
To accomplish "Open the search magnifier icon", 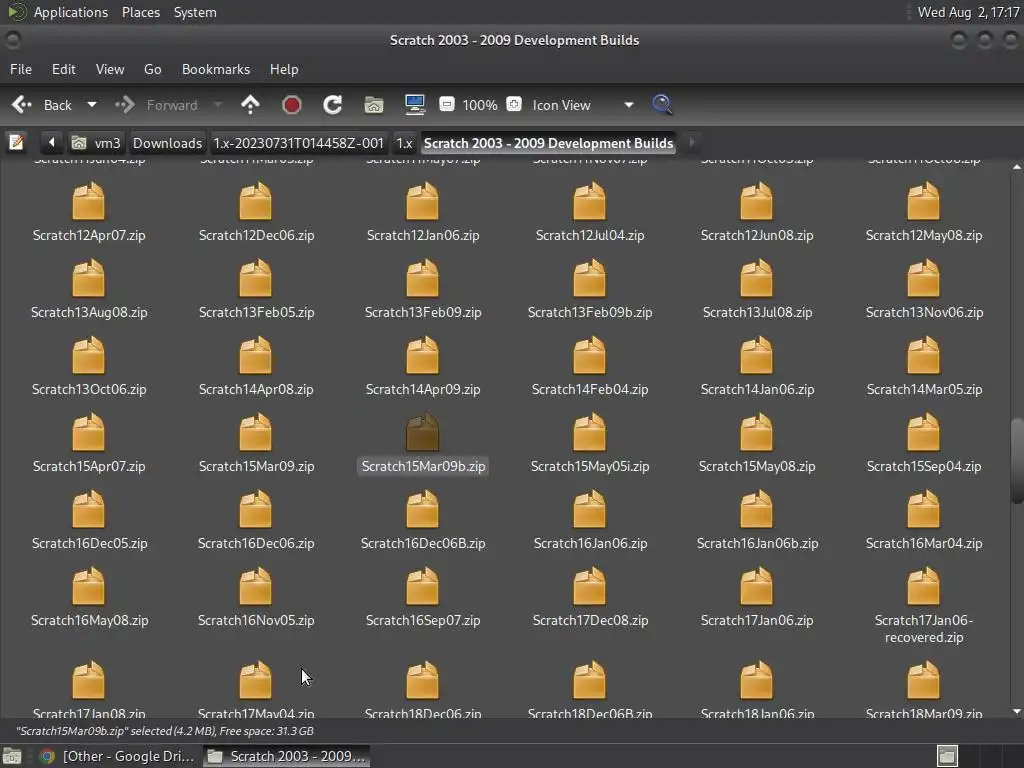I will pos(662,105).
